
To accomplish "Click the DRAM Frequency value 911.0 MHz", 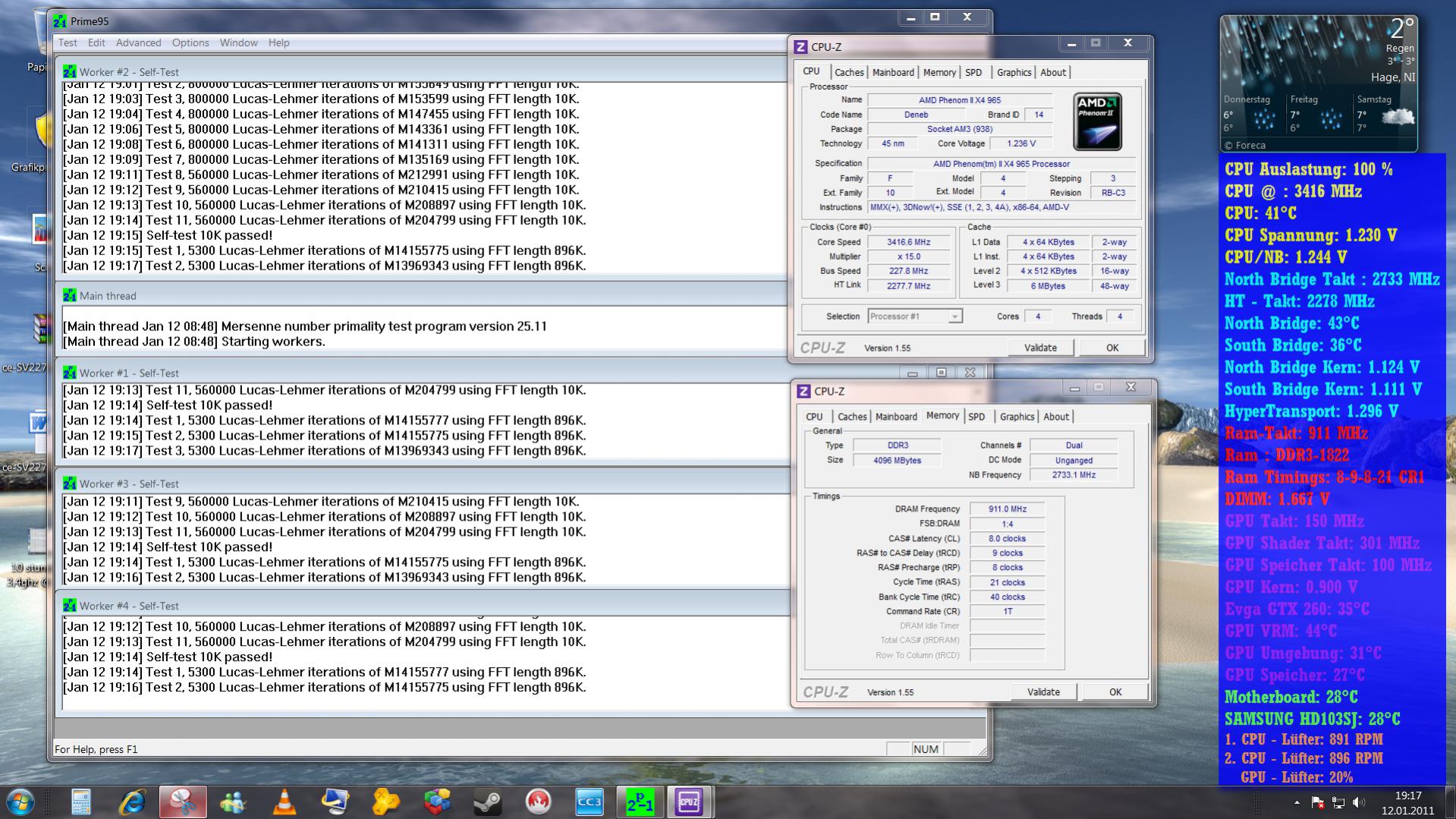I will click(x=1008, y=509).
